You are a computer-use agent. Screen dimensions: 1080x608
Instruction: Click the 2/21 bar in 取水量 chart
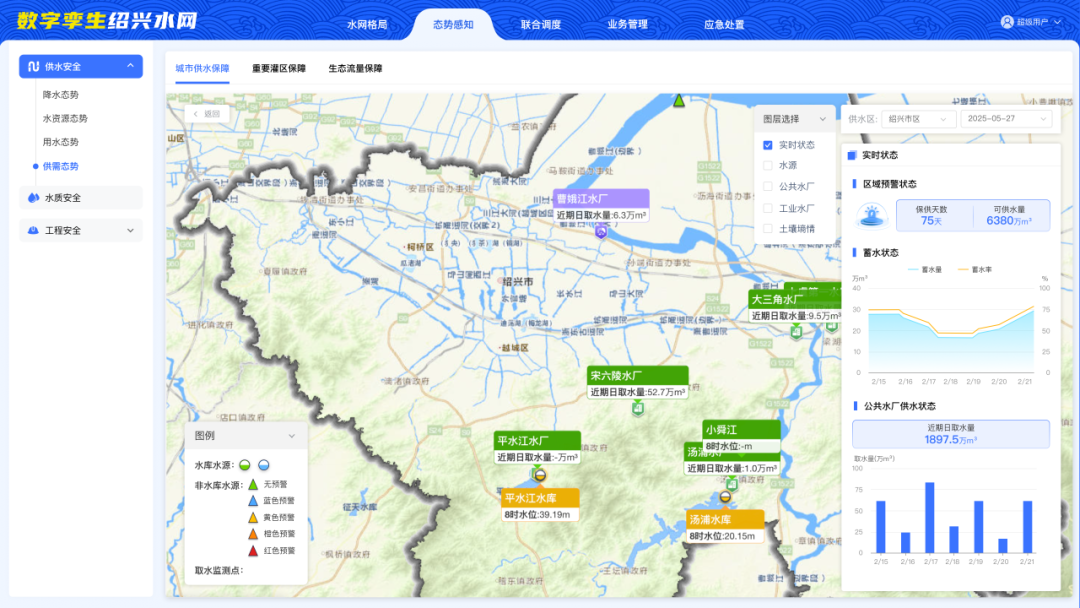click(1027, 527)
